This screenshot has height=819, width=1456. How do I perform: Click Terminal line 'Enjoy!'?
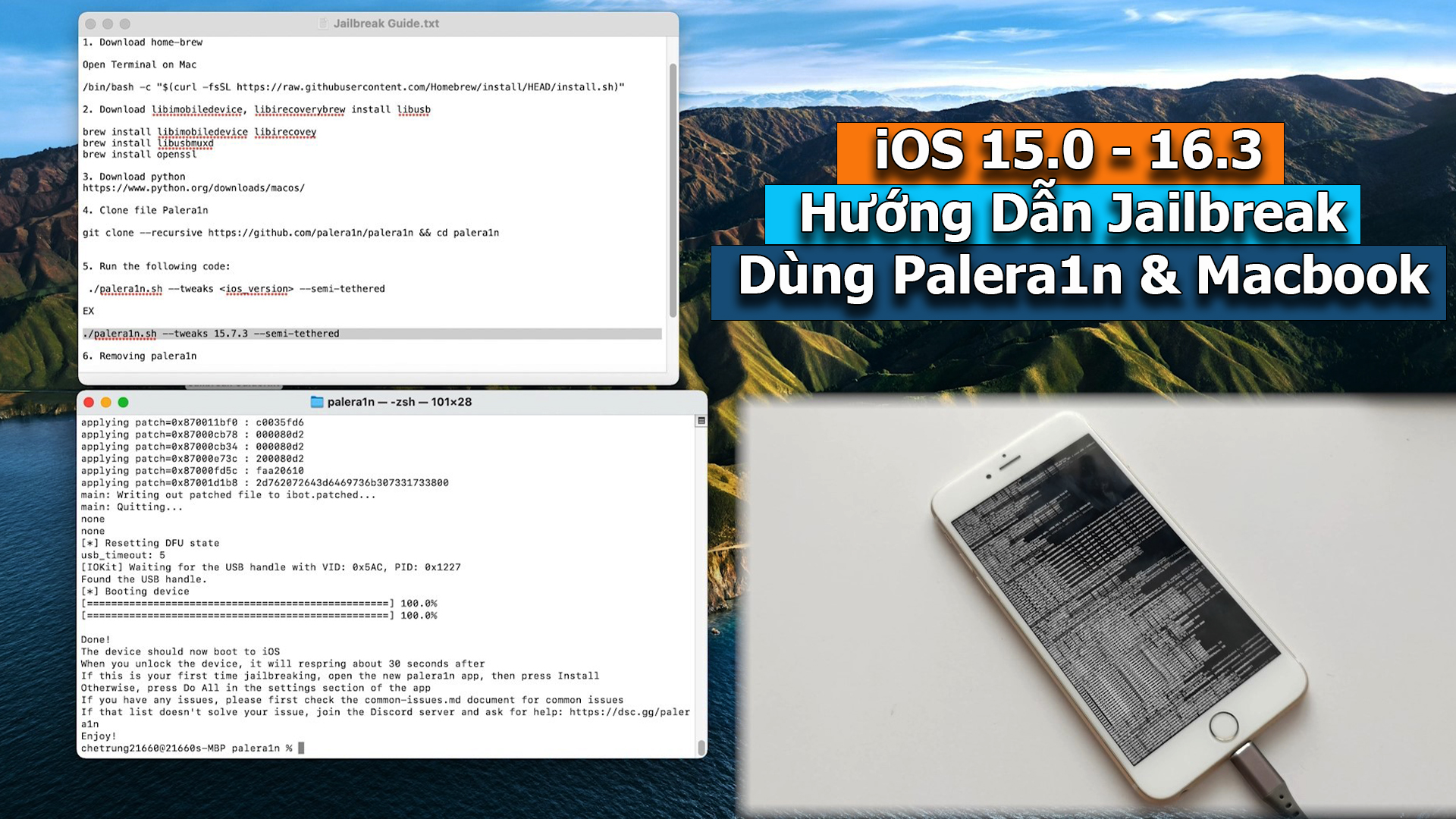click(x=99, y=736)
